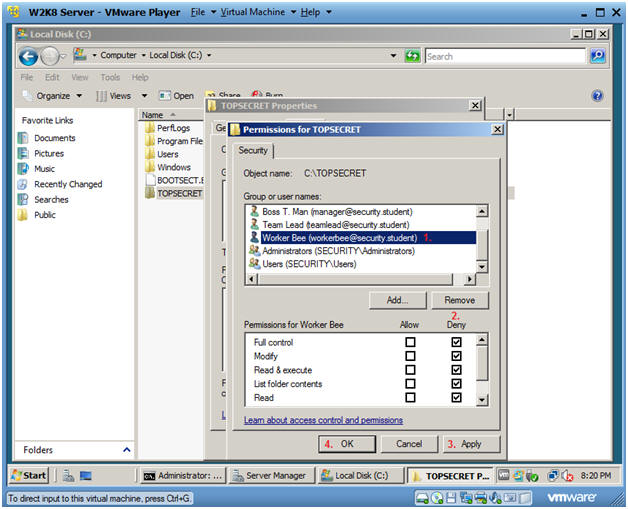Viewport: 628px width, 509px height.
Task: Click the green Refresh icon beside address bar
Action: point(412,56)
